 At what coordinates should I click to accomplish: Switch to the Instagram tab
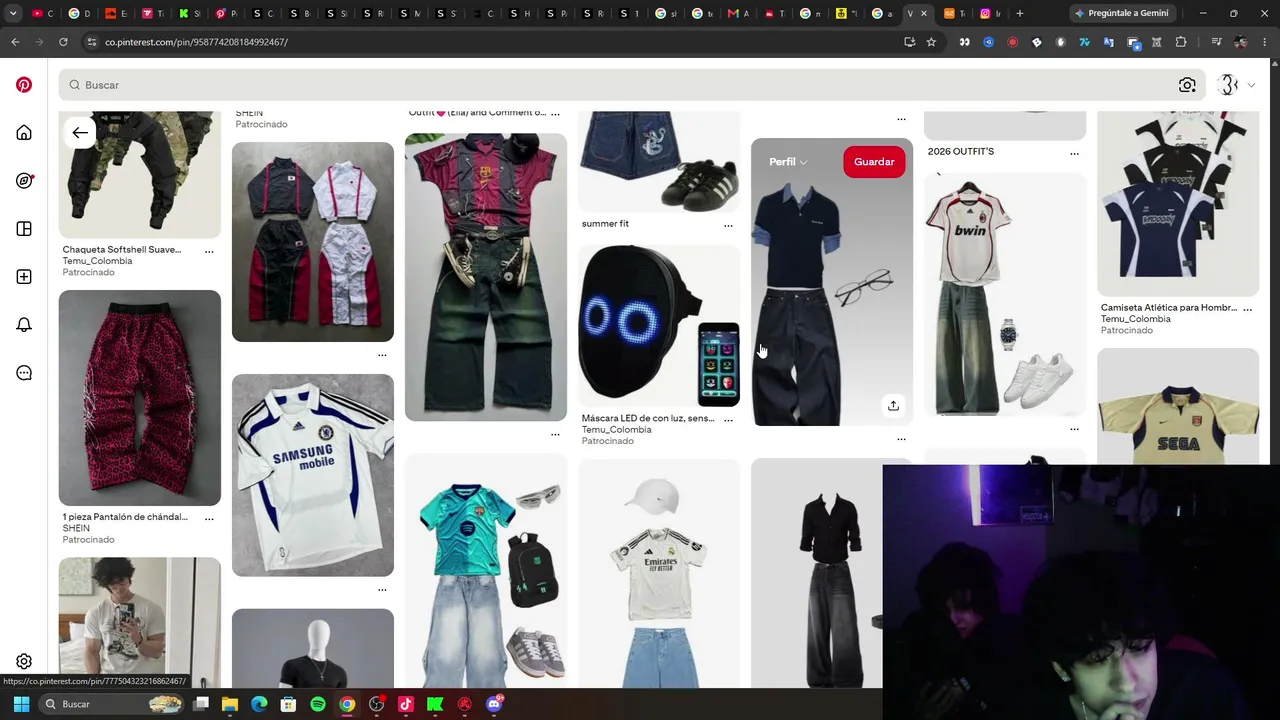(990, 13)
